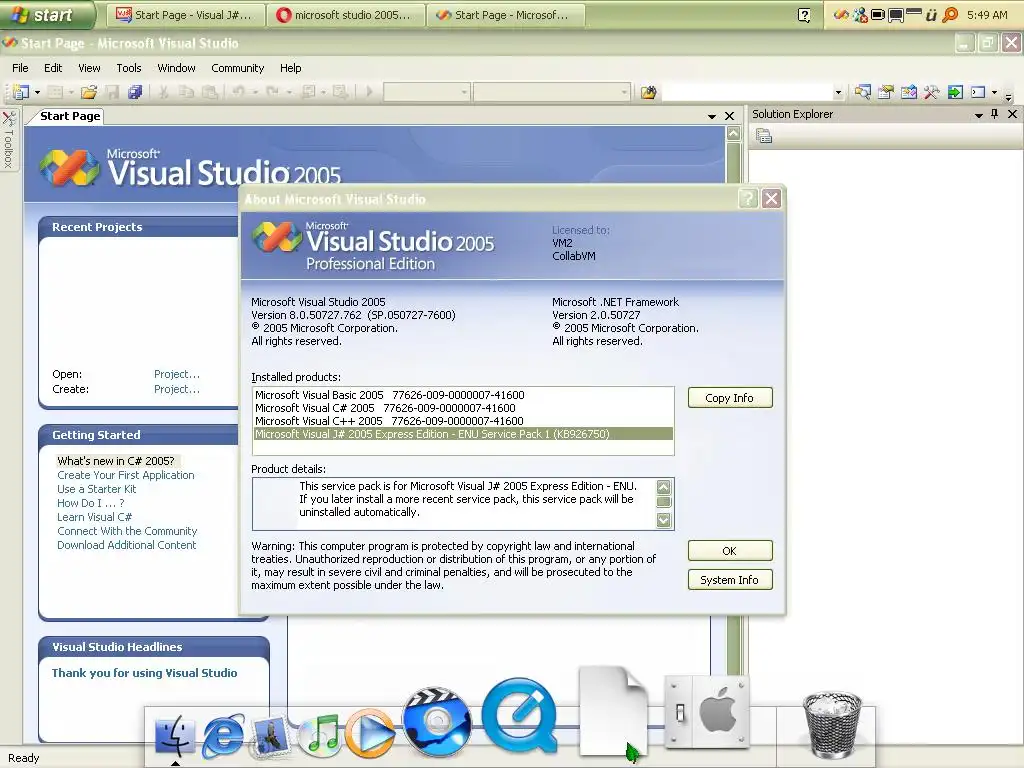Open the 'Create Your First Application' link

125,475
